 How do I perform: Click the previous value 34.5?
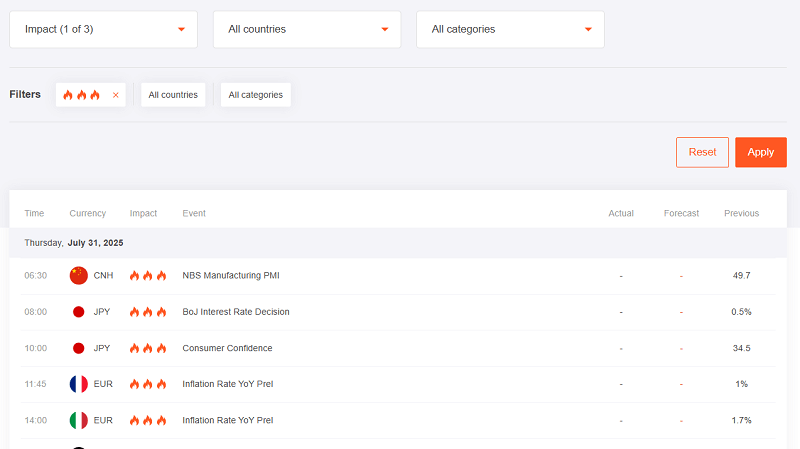[x=741, y=348]
